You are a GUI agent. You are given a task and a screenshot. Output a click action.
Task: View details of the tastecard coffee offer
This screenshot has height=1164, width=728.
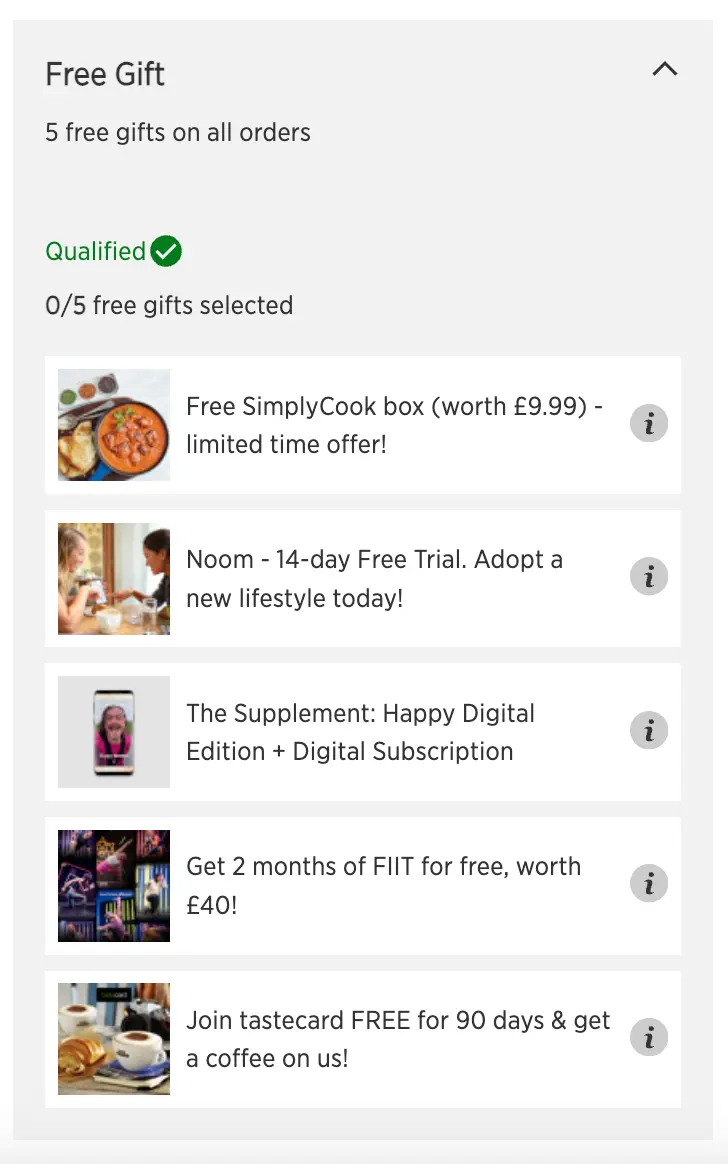648,1037
